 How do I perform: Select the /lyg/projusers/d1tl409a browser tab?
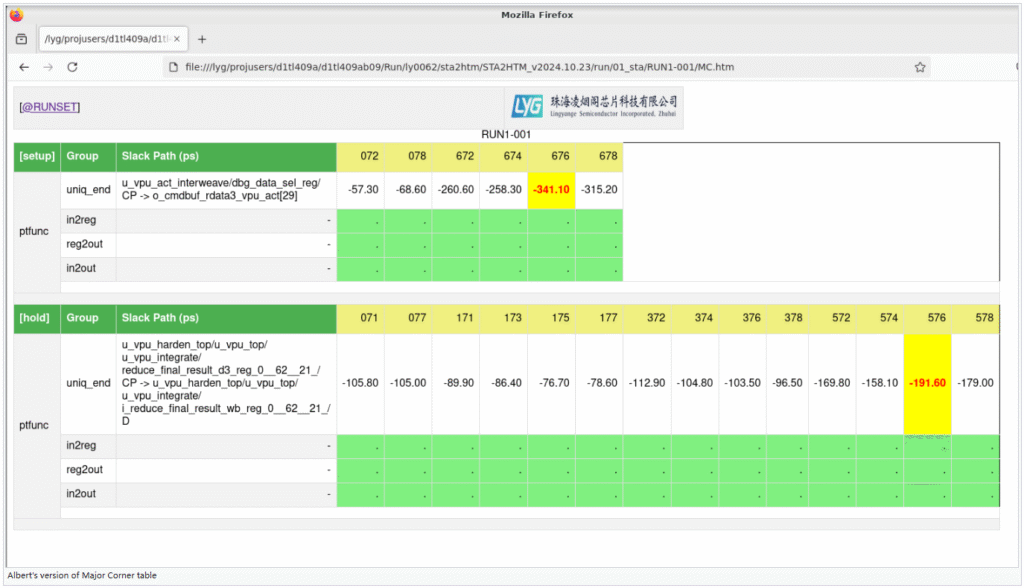pyautogui.click(x=105, y=39)
